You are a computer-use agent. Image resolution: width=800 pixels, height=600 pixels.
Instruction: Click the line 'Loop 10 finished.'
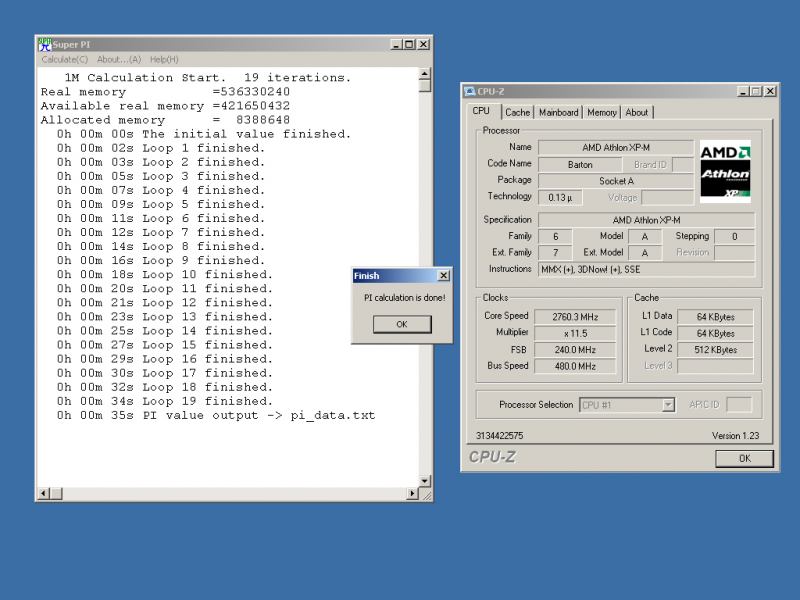coord(165,274)
